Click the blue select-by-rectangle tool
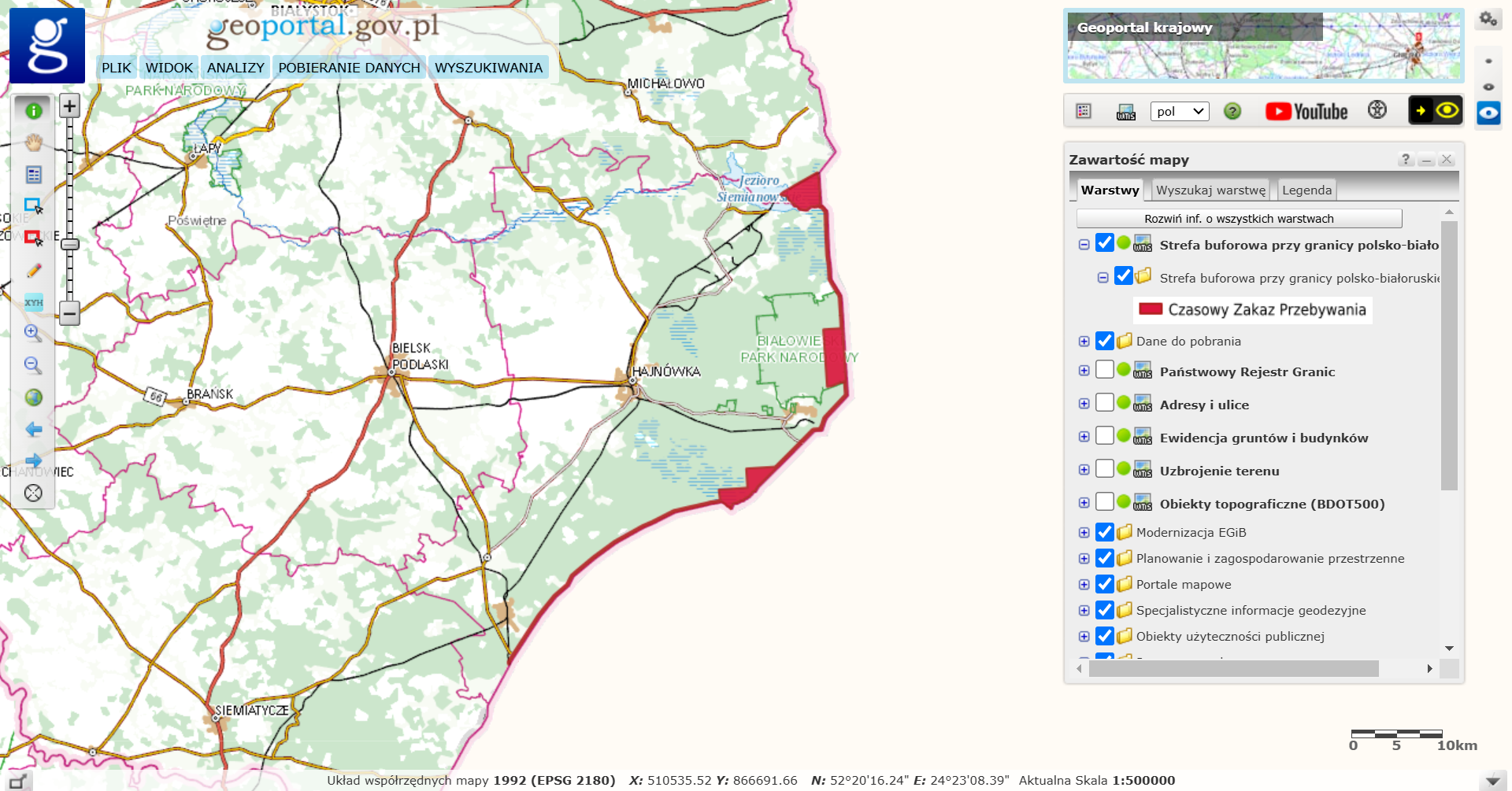The width and height of the screenshot is (1512, 791). click(33, 205)
